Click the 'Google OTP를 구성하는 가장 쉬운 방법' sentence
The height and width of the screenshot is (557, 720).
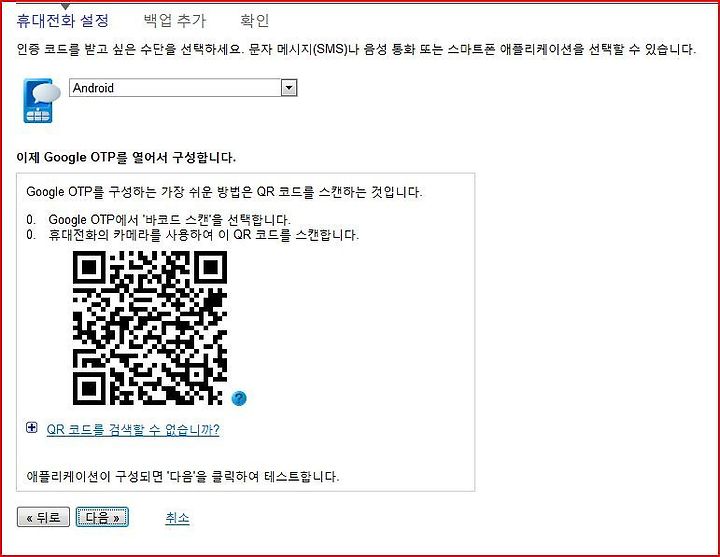[224, 191]
